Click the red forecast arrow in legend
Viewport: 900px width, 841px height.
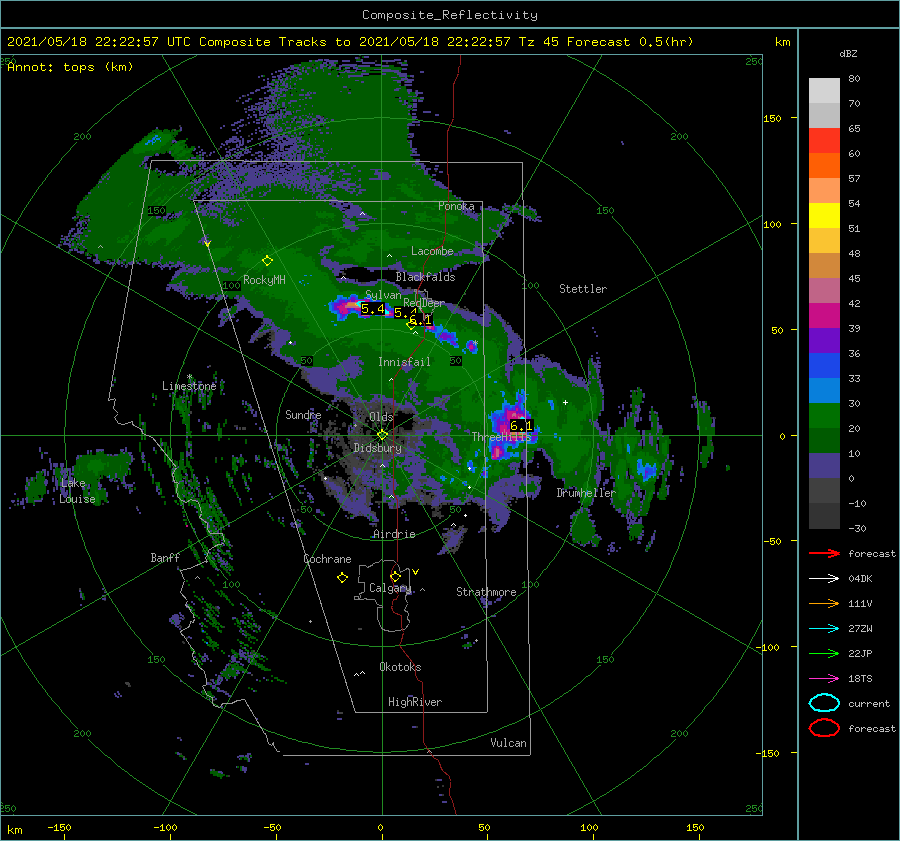click(824, 553)
